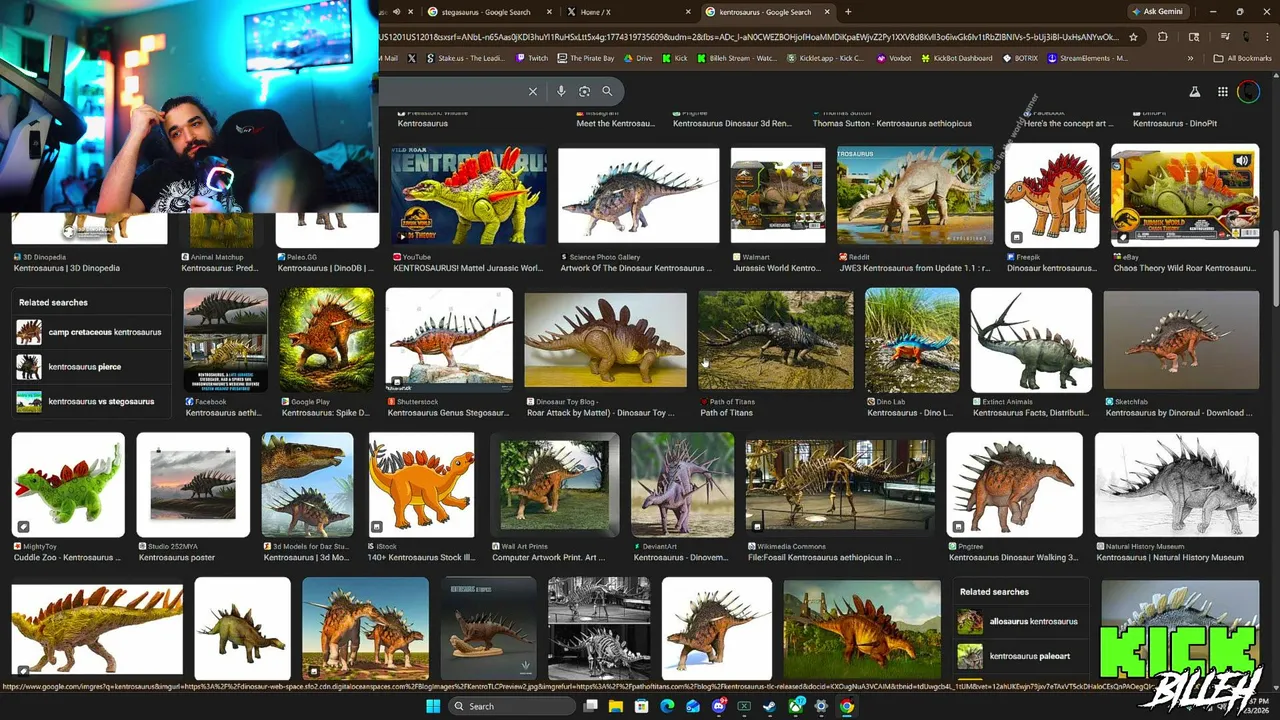Open Kicklet.app bookmark
The image size is (1280, 720).
(x=826, y=58)
